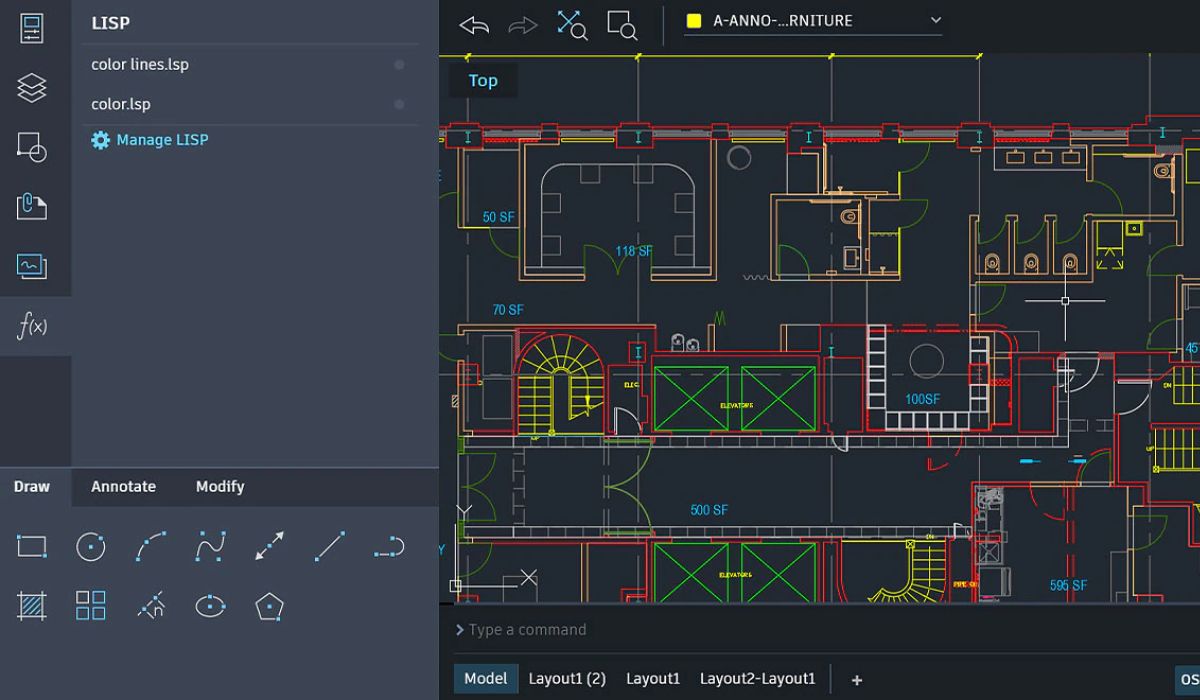Click the Zoom Extents icon
This screenshot has width=1200, height=700.
pos(572,26)
